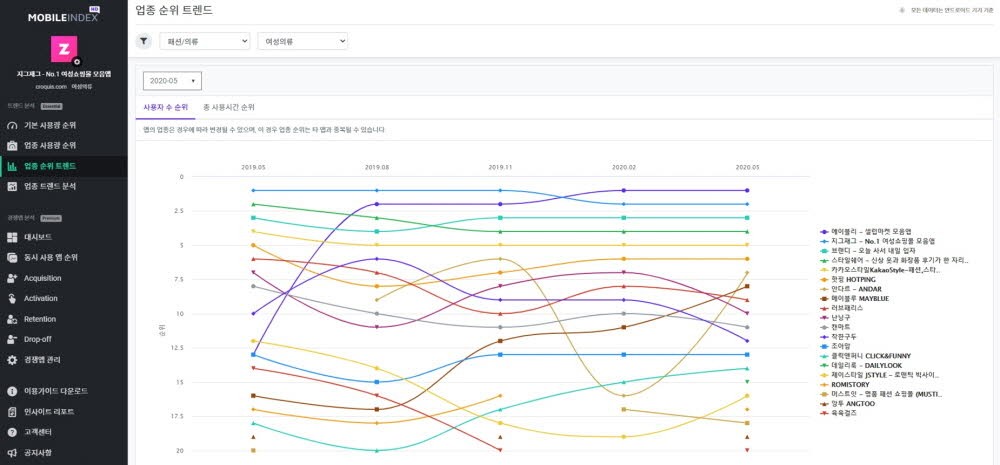Screen dimensions: 1000x465
Task: Click the Acquisition person-plus icon
Action: [11, 278]
